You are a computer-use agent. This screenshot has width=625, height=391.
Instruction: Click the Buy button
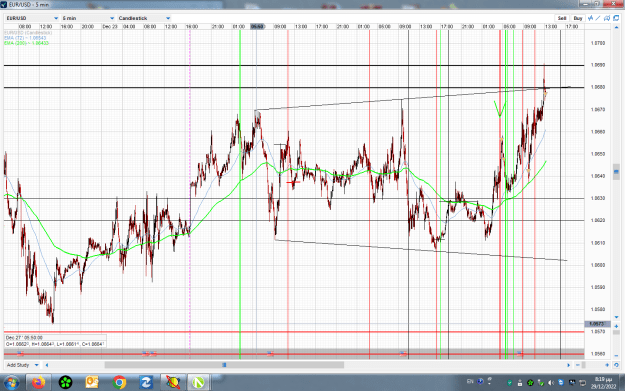578,18
